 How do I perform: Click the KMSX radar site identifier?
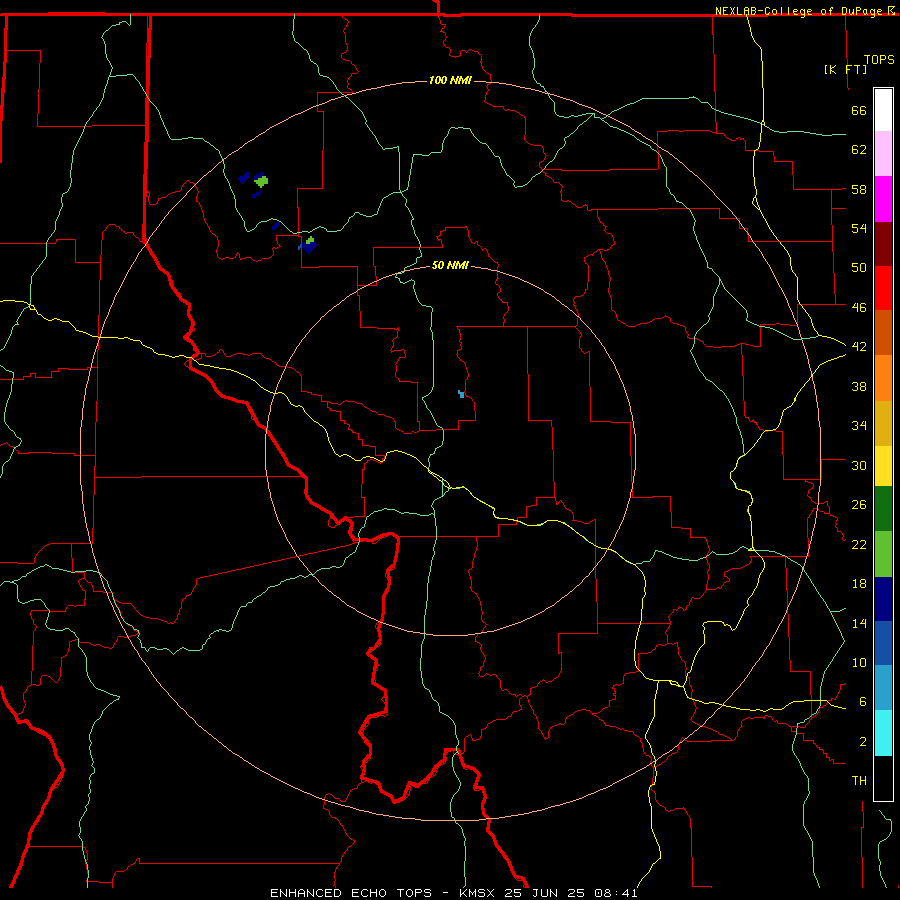479,893
